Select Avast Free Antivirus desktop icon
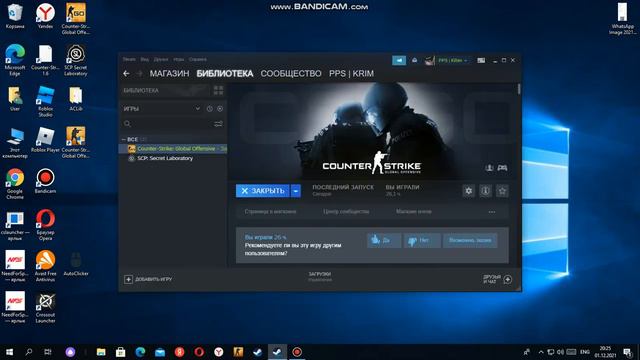The height and width of the screenshot is (360, 640). [45, 266]
